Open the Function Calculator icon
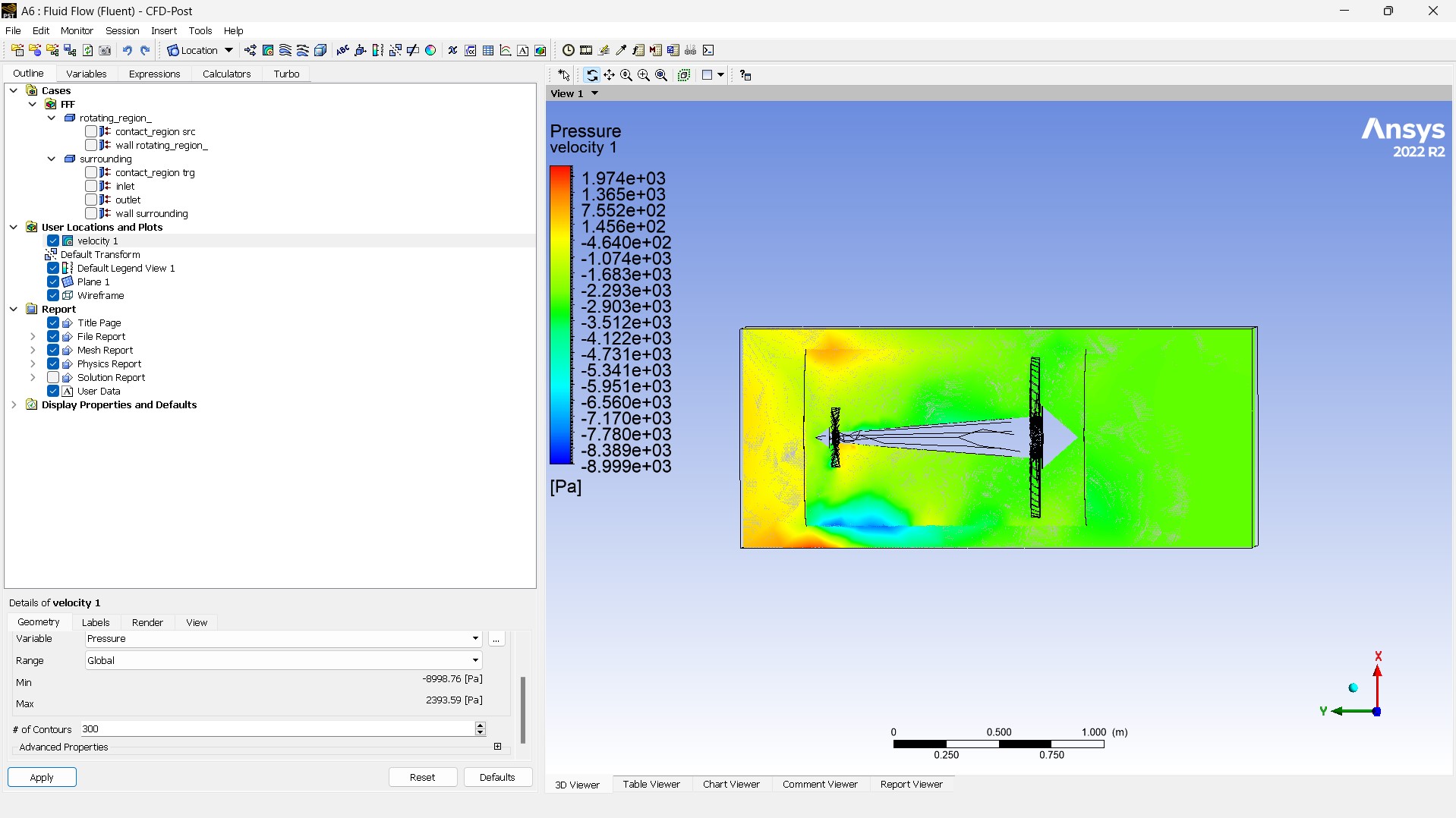The image size is (1456, 818). pyautogui.click(x=638, y=50)
